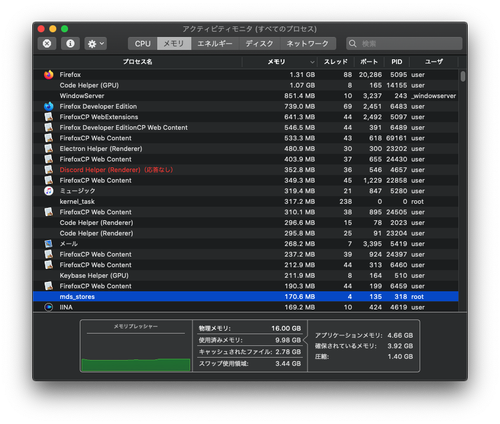
Task: Click the stop process (X) toolbar icon
Action: tap(47, 44)
